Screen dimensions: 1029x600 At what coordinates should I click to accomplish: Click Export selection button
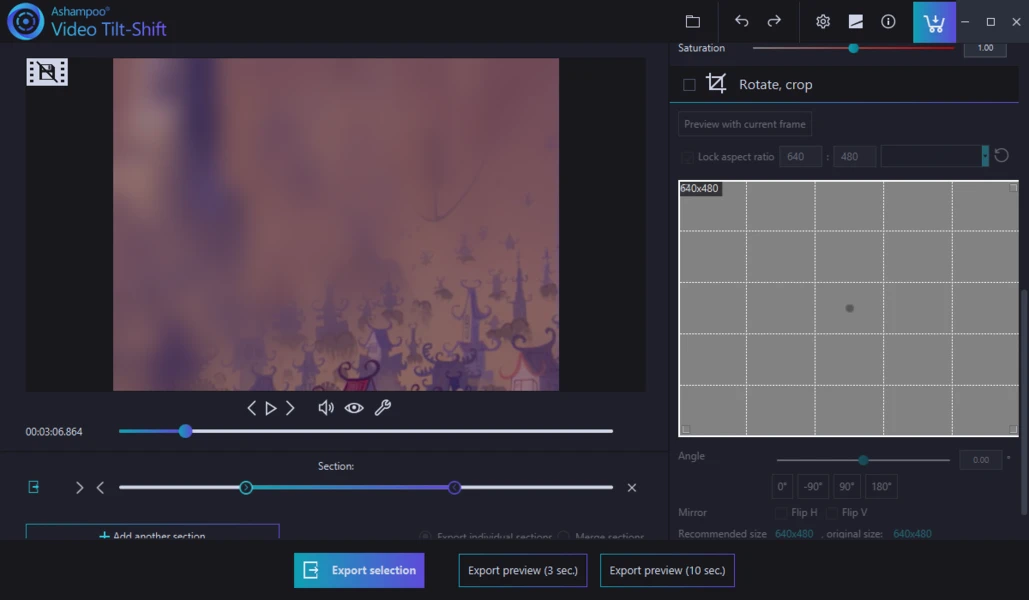tap(359, 570)
